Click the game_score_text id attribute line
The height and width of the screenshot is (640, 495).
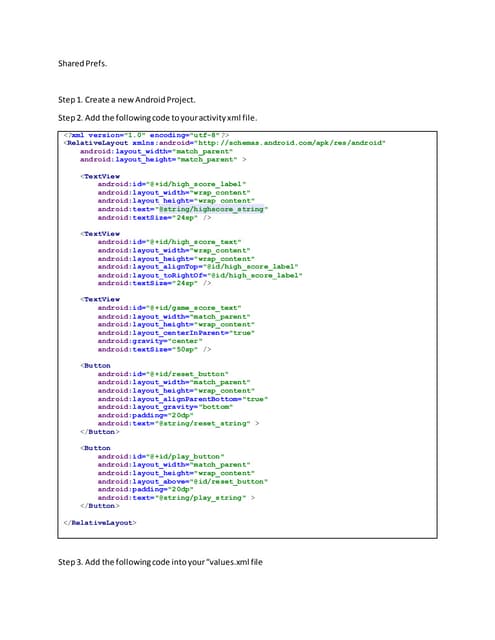point(169,308)
